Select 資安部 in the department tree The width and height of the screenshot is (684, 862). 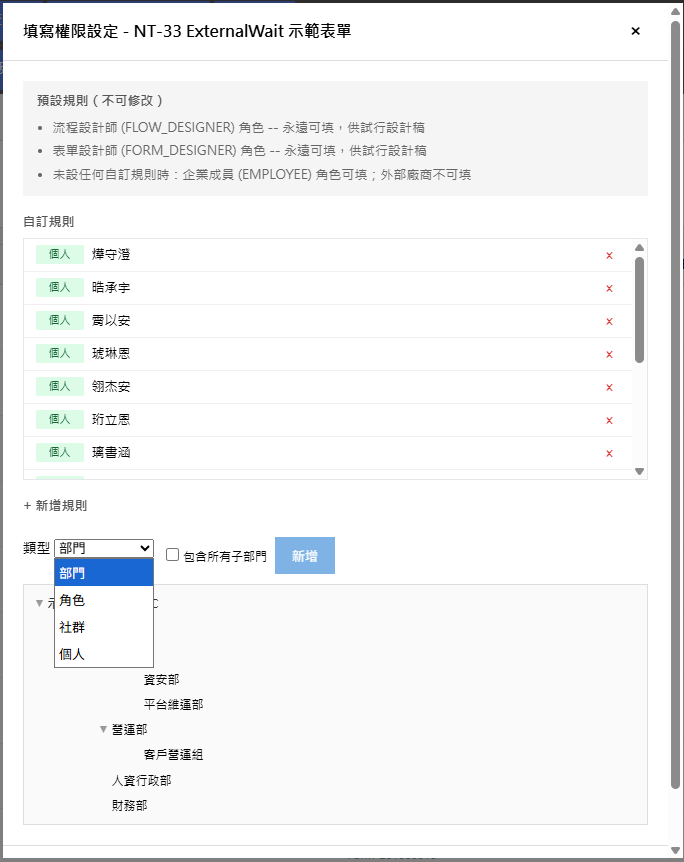162,679
